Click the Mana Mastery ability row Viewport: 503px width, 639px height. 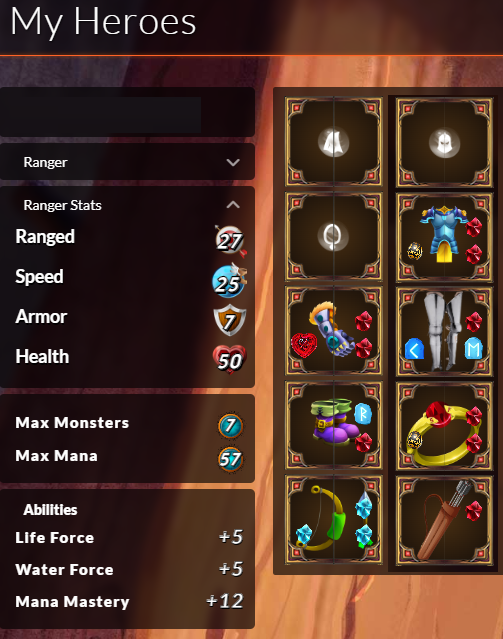coord(129,602)
